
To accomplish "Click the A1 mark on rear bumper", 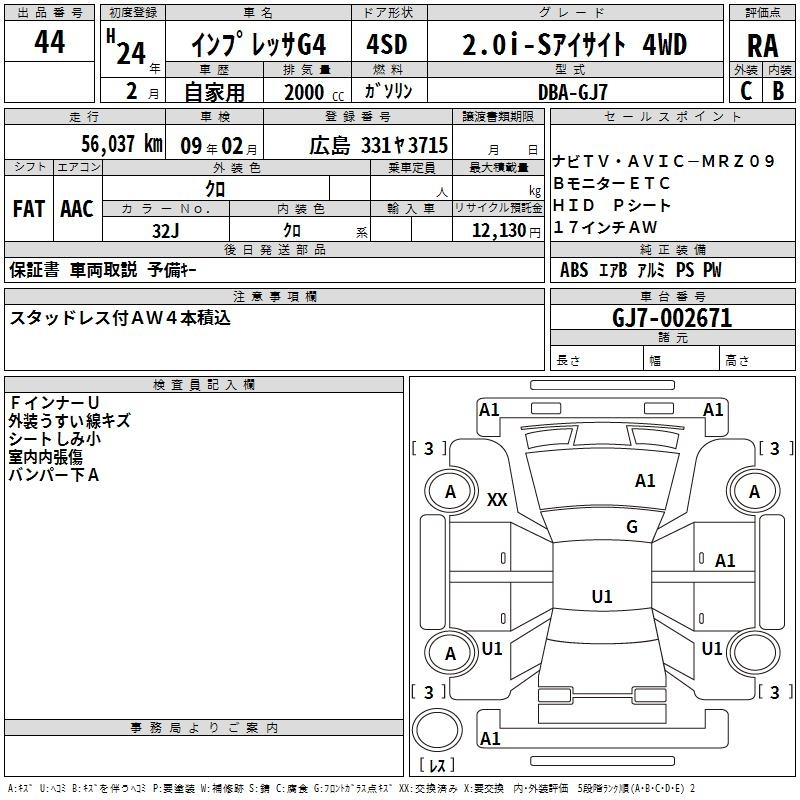I will [490, 738].
